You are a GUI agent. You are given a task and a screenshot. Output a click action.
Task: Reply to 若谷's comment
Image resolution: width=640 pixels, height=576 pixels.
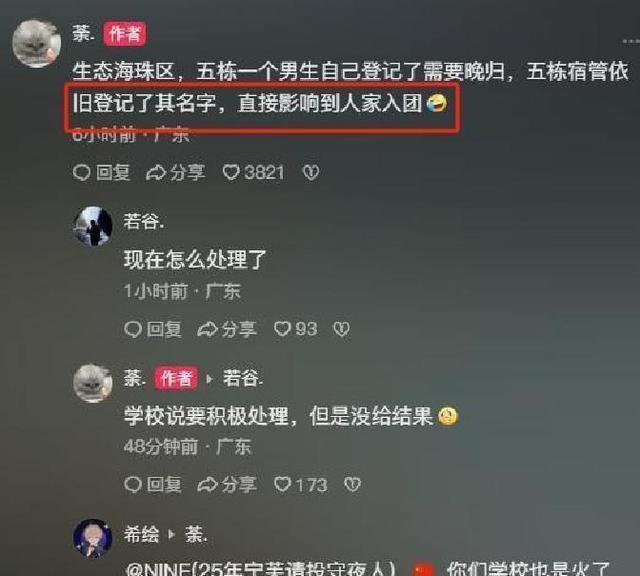pyautogui.click(x=153, y=329)
